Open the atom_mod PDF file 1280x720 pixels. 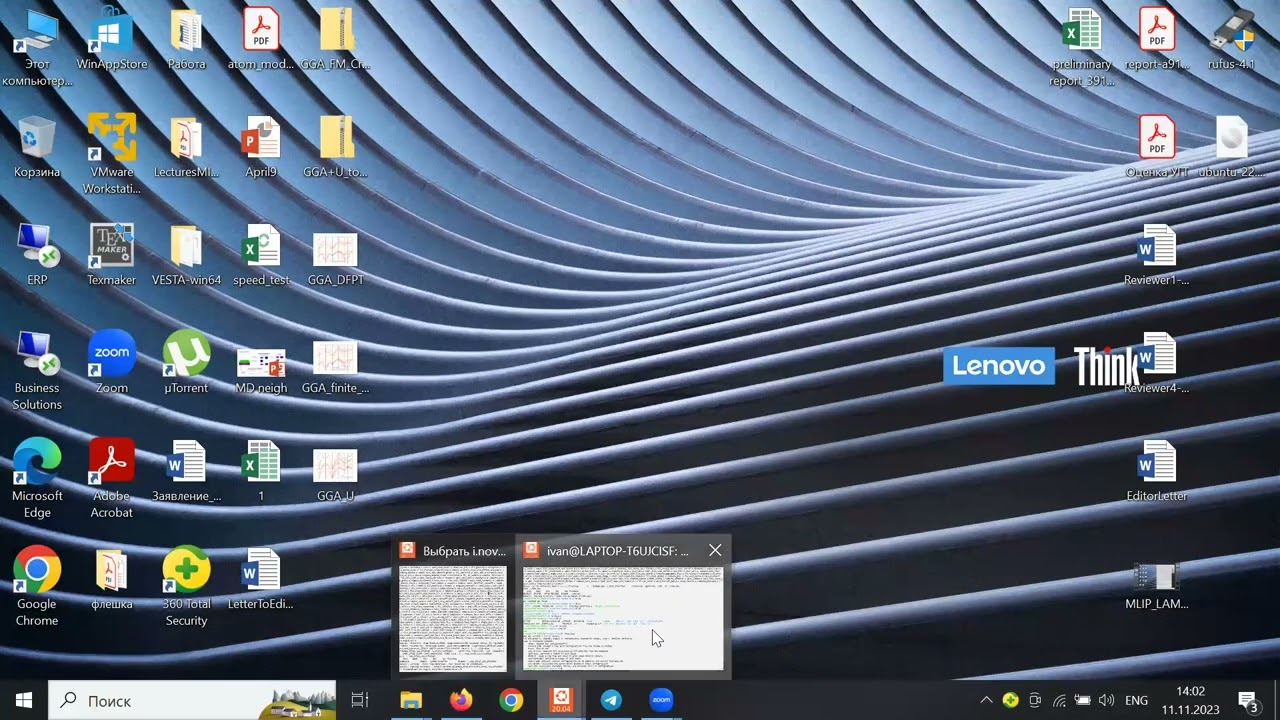click(x=261, y=40)
